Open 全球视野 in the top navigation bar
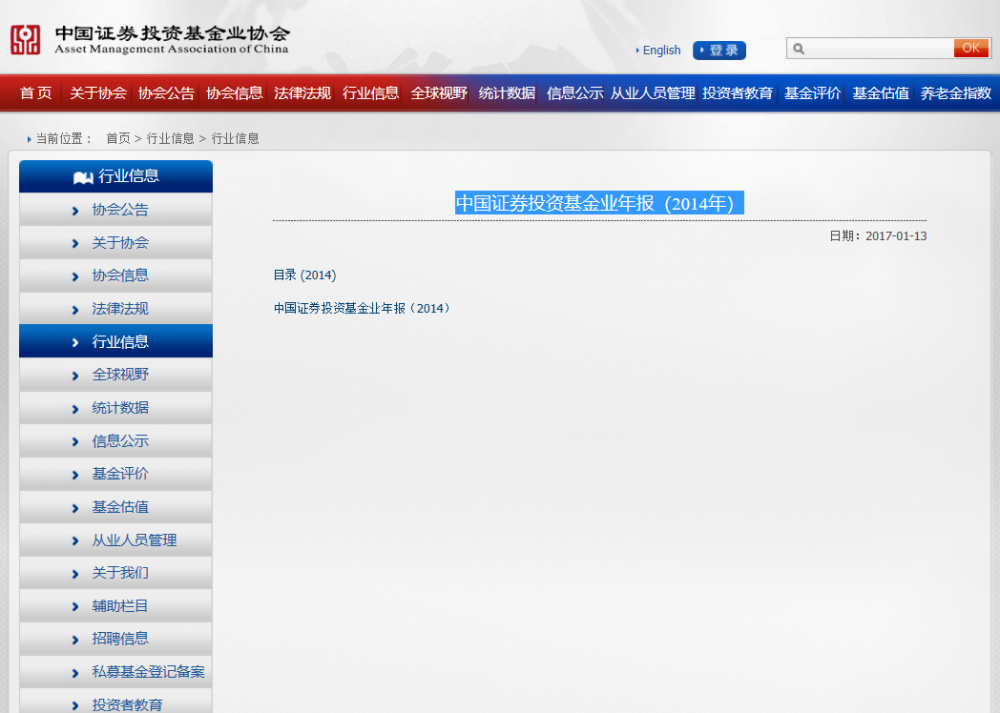1000x713 pixels. [x=439, y=93]
